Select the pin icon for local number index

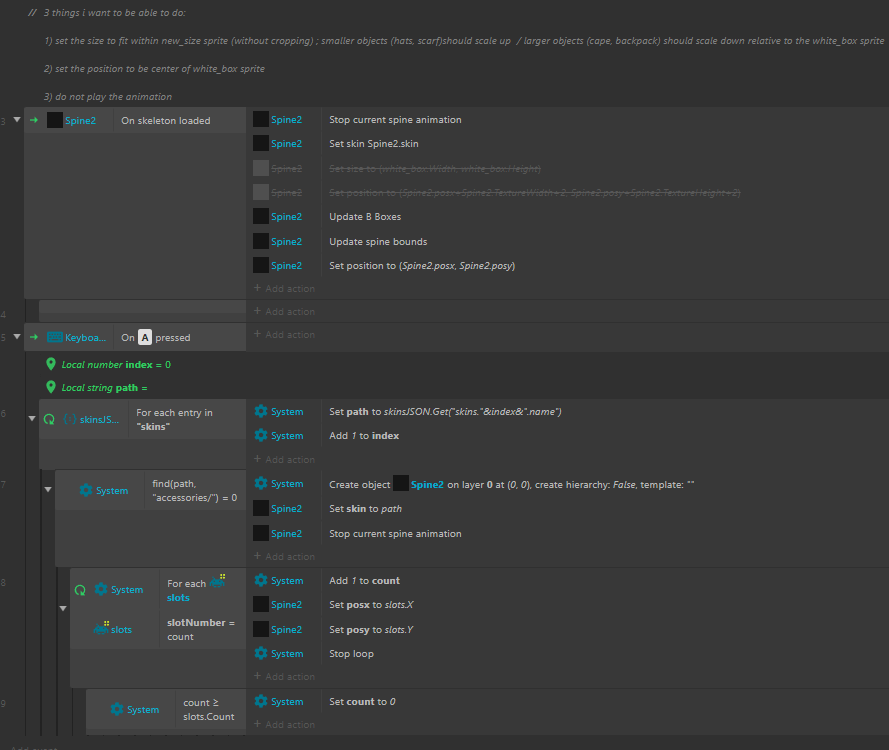click(x=51, y=365)
